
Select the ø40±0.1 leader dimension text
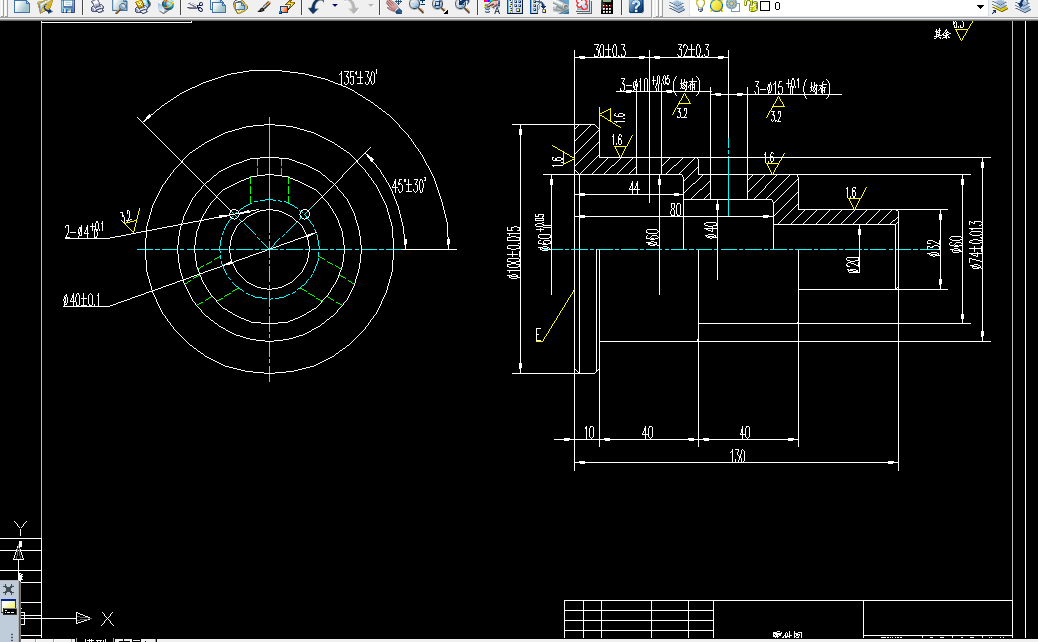(82, 300)
